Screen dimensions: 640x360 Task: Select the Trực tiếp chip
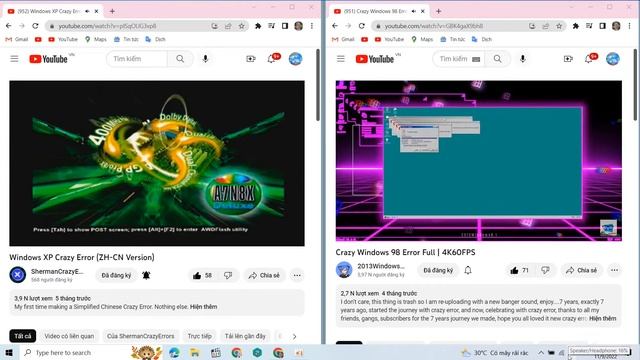point(200,336)
